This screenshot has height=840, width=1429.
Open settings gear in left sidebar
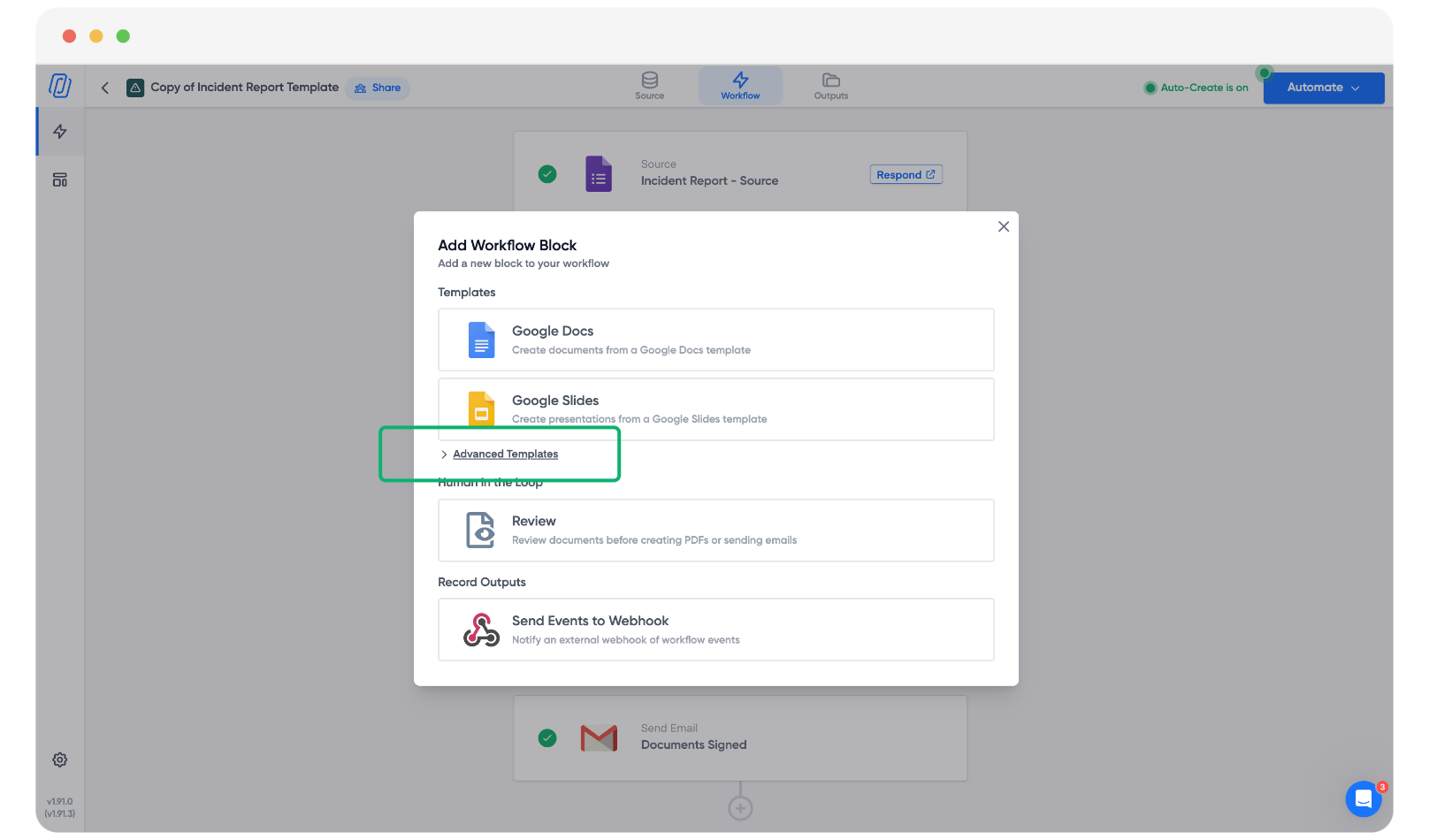tap(60, 760)
